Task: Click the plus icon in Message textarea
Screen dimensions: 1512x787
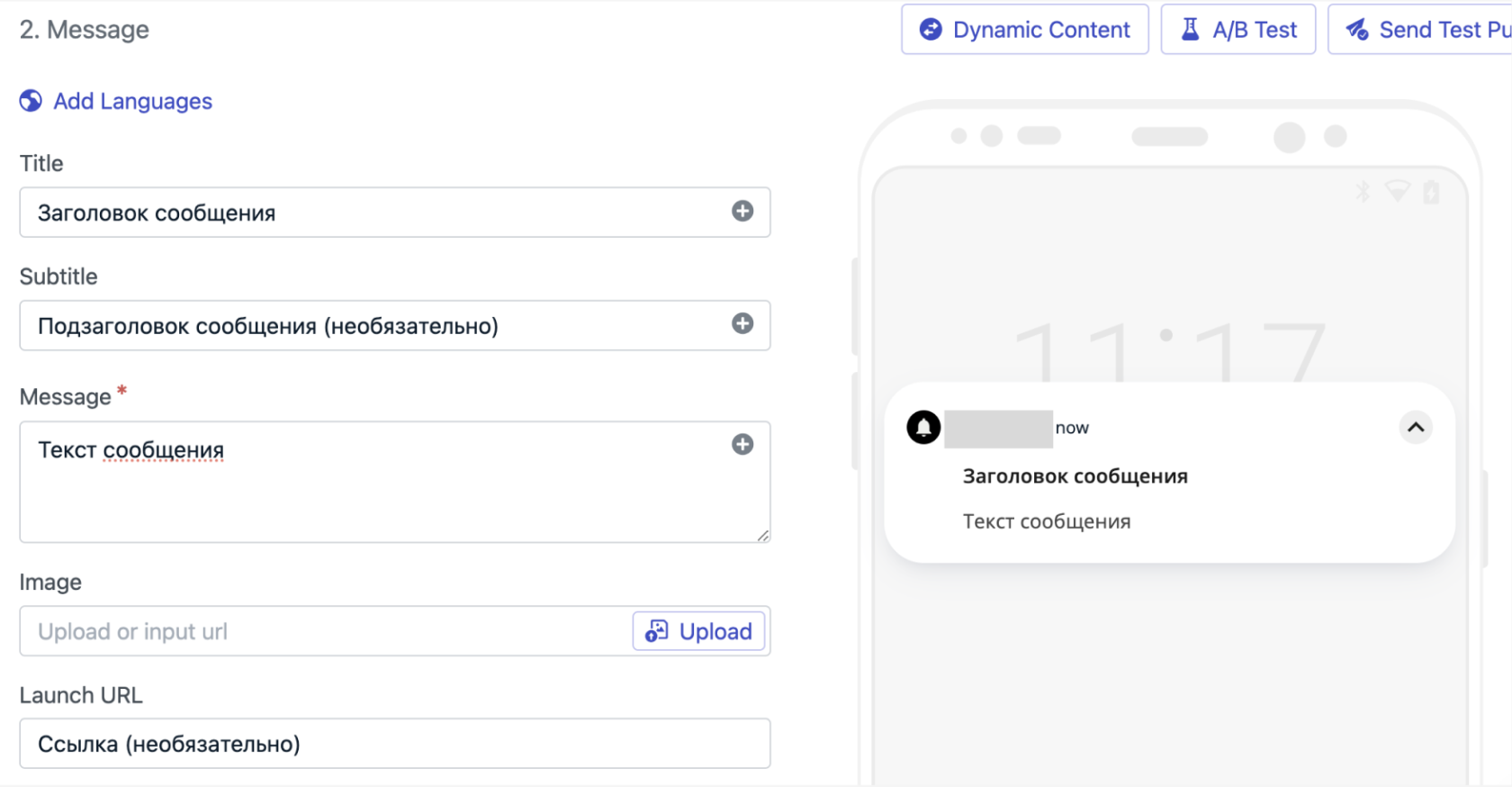Action: pyautogui.click(x=742, y=444)
